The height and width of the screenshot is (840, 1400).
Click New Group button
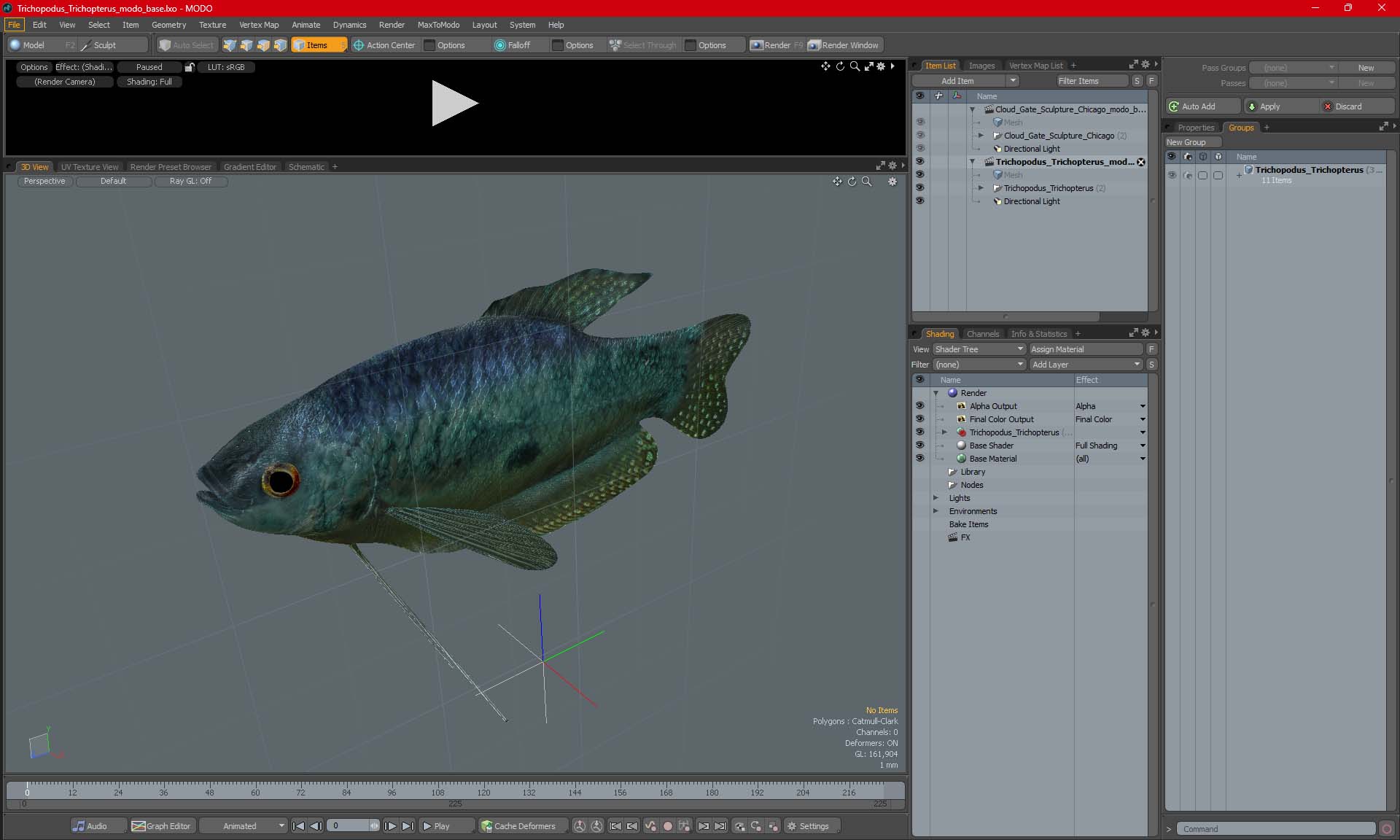click(x=1193, y=142)
